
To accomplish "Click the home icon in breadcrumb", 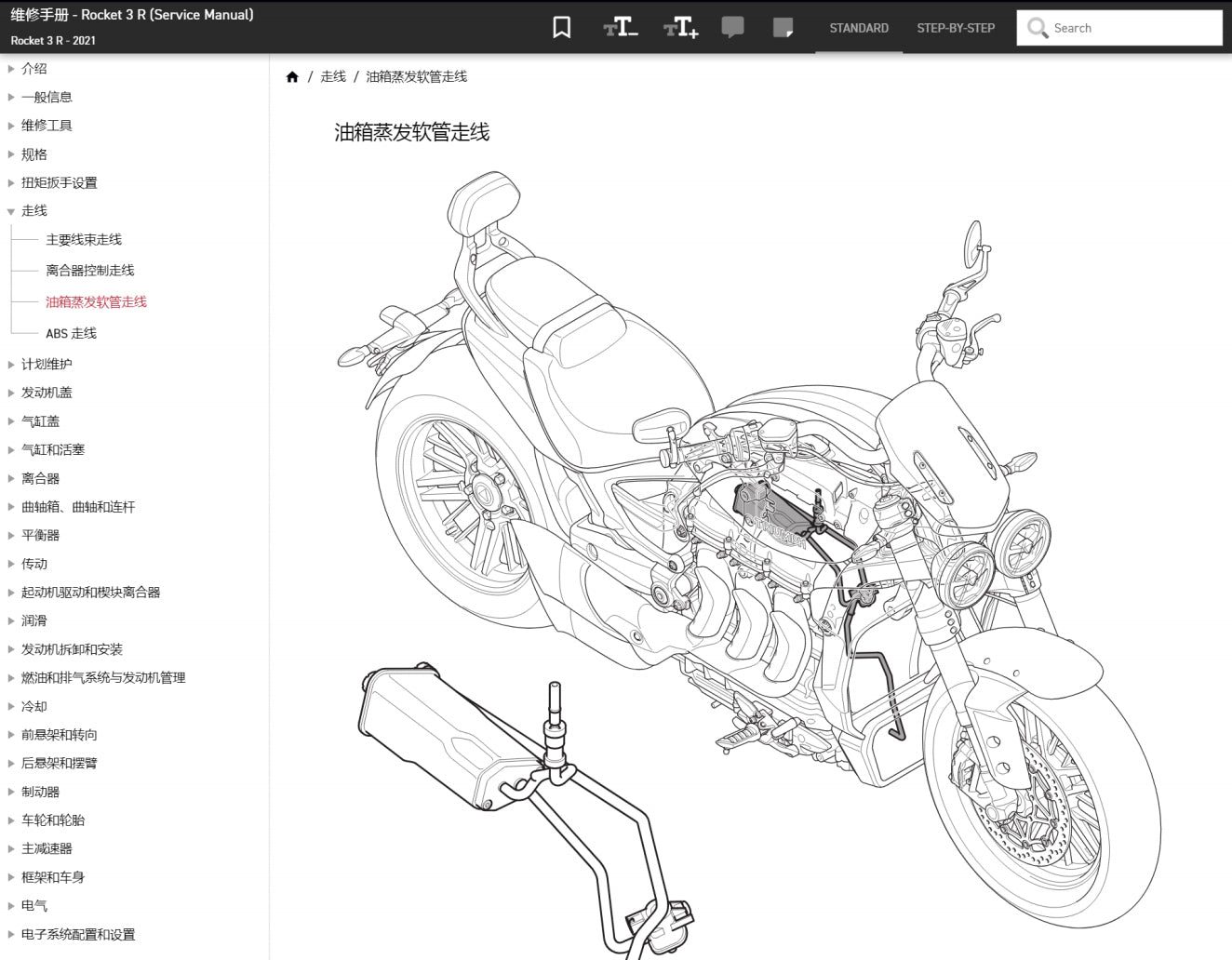I will [x=292, y=77].
